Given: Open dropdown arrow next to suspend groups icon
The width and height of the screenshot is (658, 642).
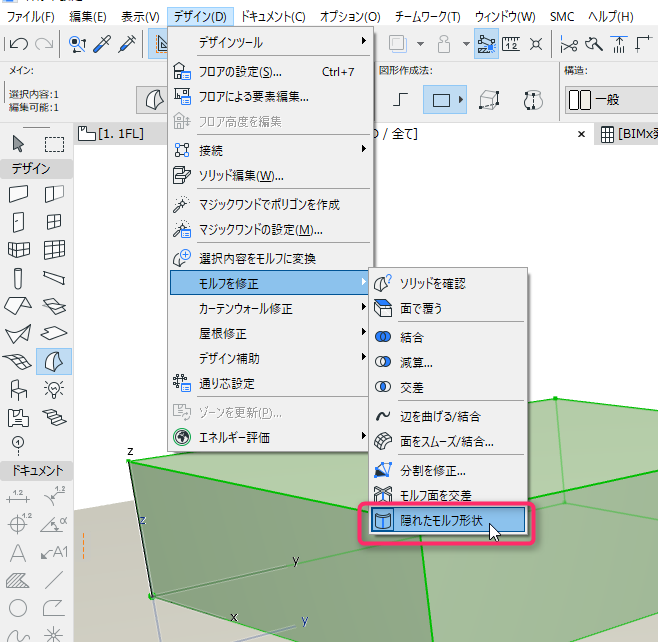Looking at the screenshot, I should click(x=466, y=44).
